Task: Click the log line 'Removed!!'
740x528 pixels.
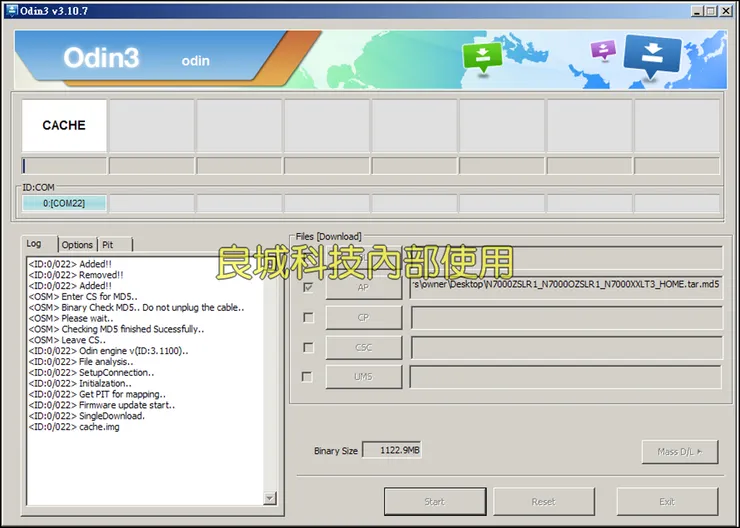Action: [x=76, y=275]
